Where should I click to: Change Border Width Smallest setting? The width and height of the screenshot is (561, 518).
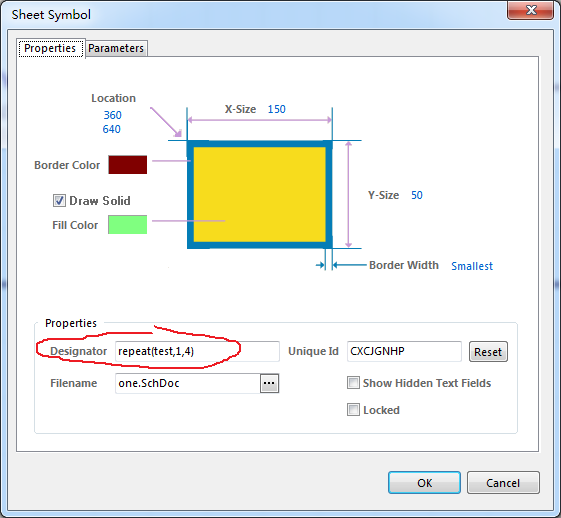472,266
